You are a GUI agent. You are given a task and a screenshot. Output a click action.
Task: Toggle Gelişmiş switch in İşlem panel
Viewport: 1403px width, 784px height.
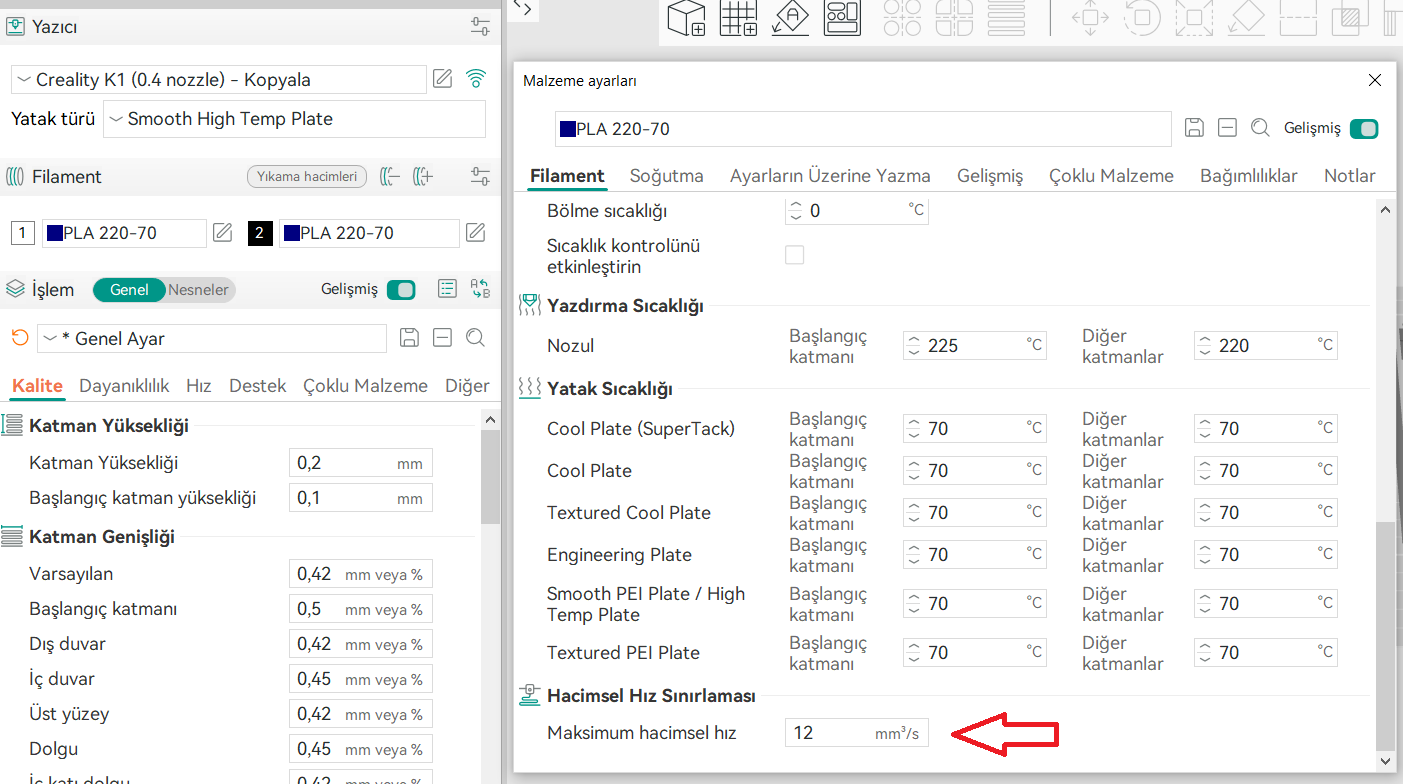[400, 289]
